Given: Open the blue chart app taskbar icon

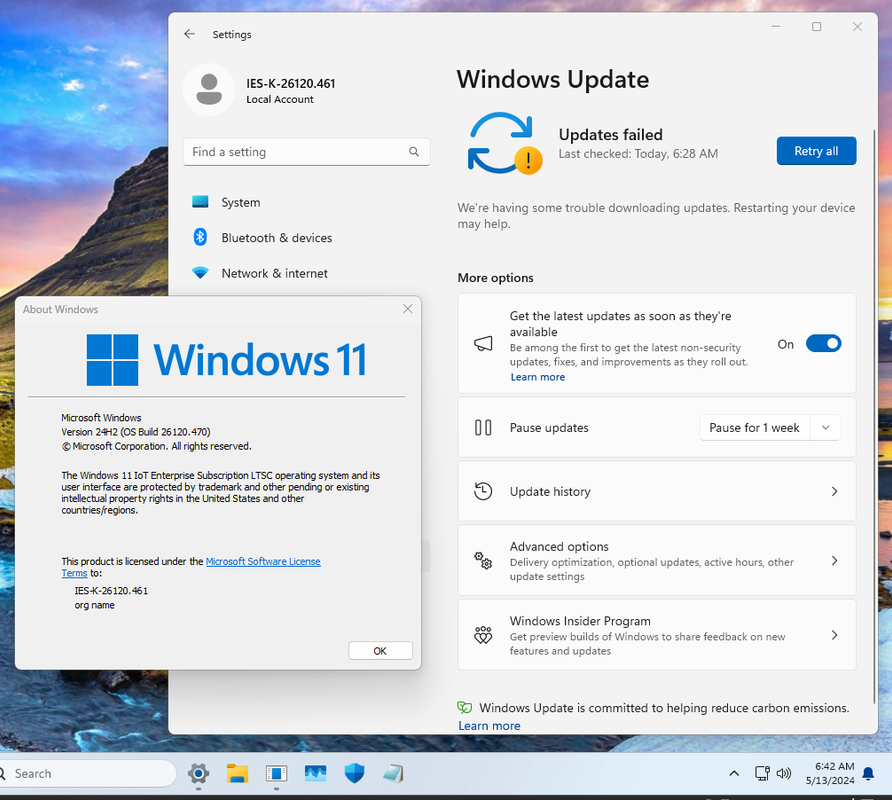Looking at the screenshot, I should coord(315,773).
